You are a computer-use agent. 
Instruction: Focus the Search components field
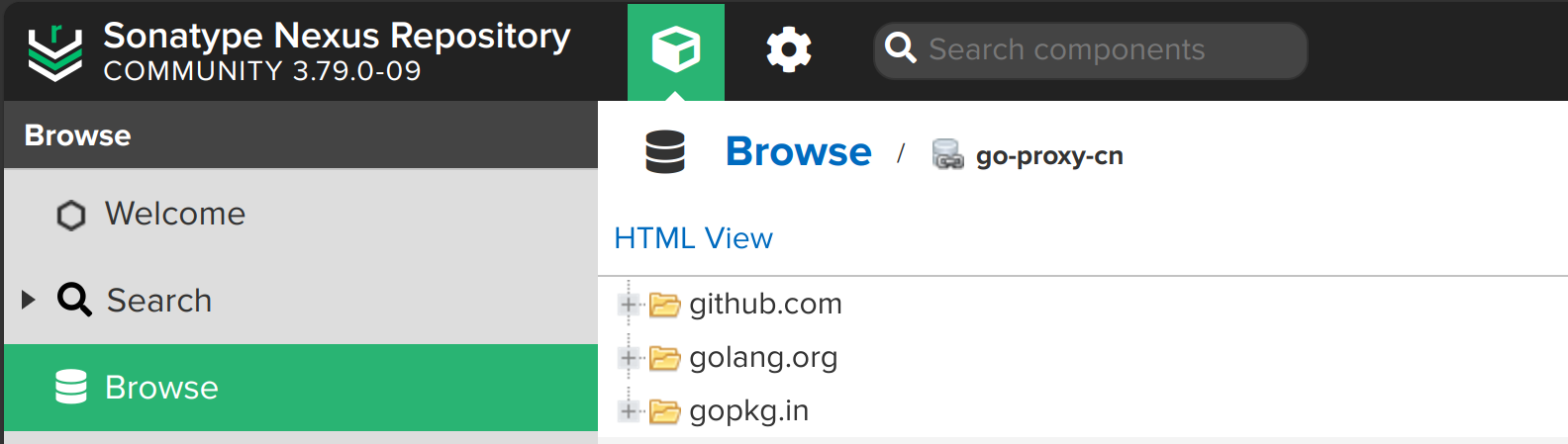[1091, 50]
